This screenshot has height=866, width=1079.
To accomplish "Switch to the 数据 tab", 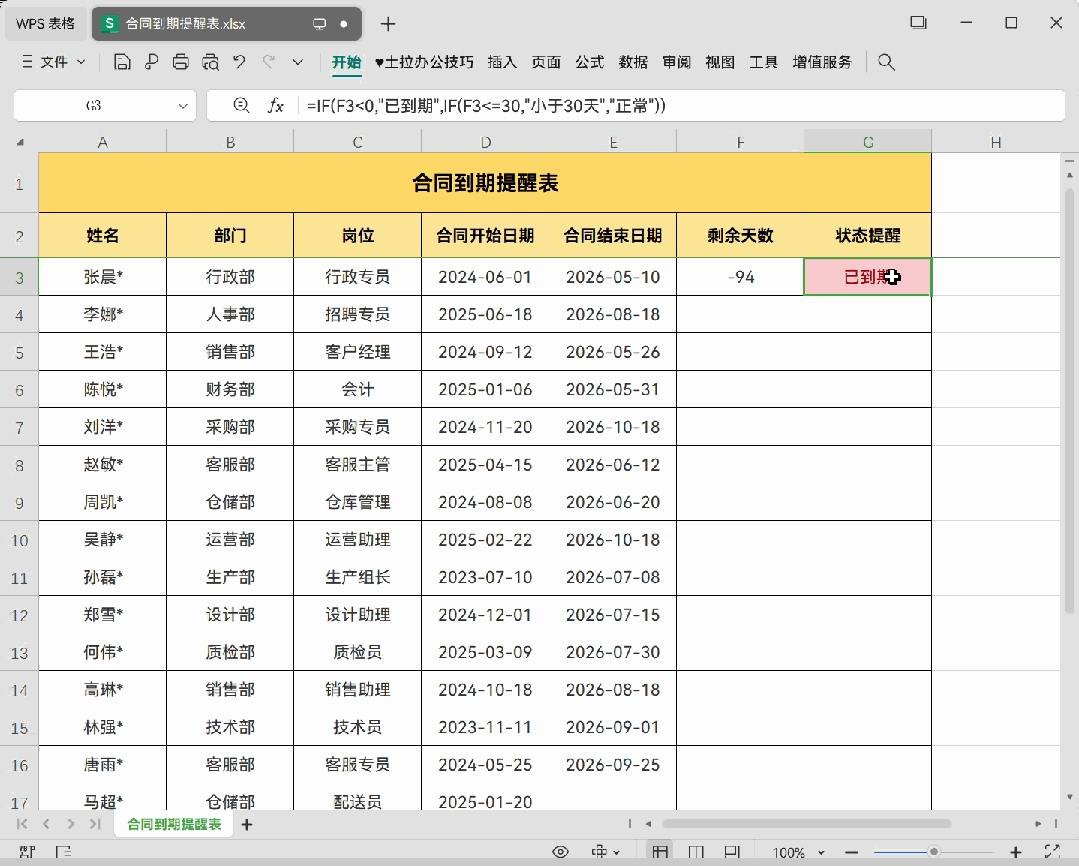I will point(633,62).
